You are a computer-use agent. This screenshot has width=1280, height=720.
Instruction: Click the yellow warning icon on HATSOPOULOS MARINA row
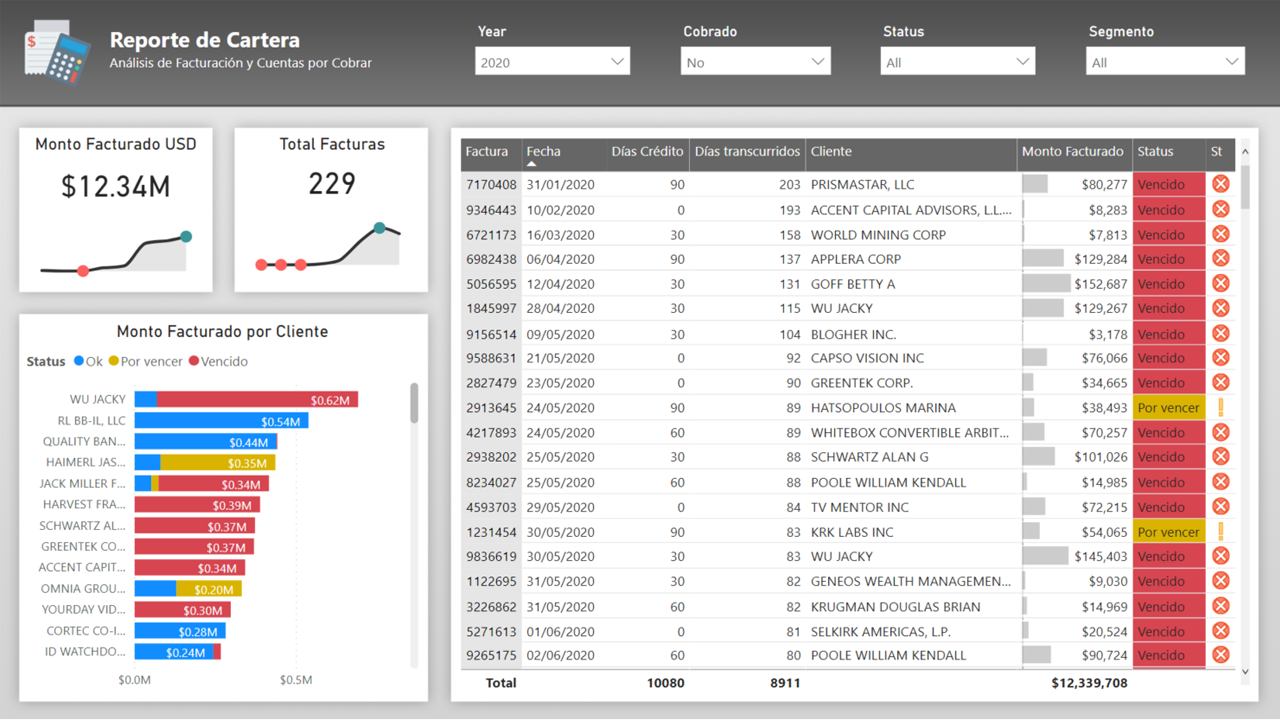[1220, 407]
